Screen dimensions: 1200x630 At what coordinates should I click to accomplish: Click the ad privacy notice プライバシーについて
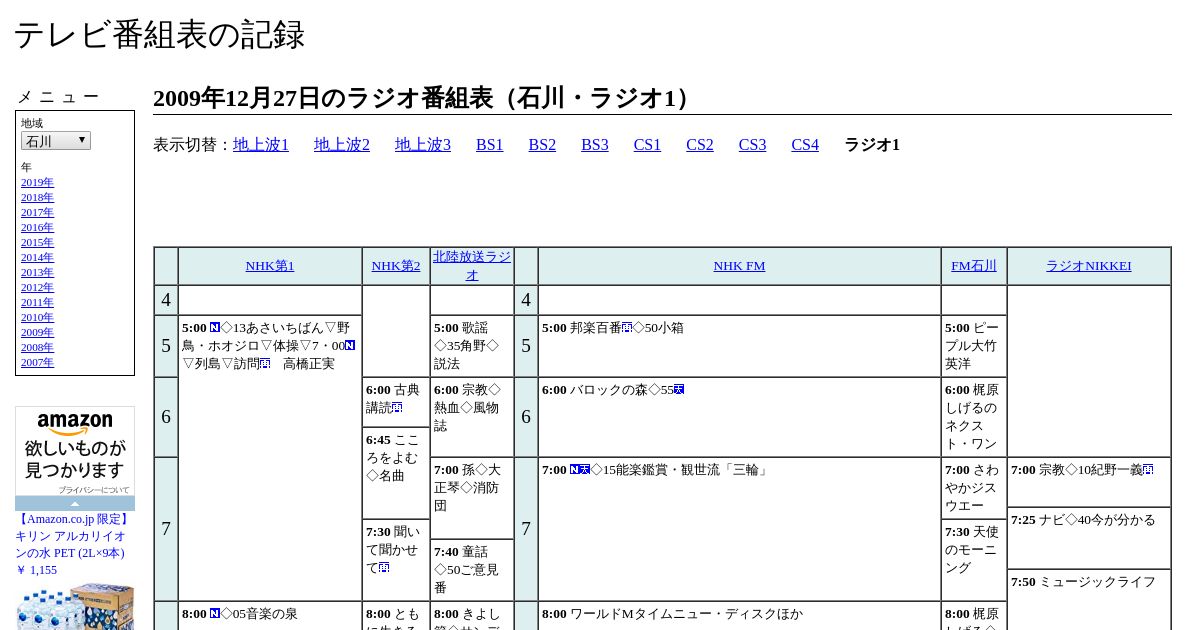tap(94, 490)
